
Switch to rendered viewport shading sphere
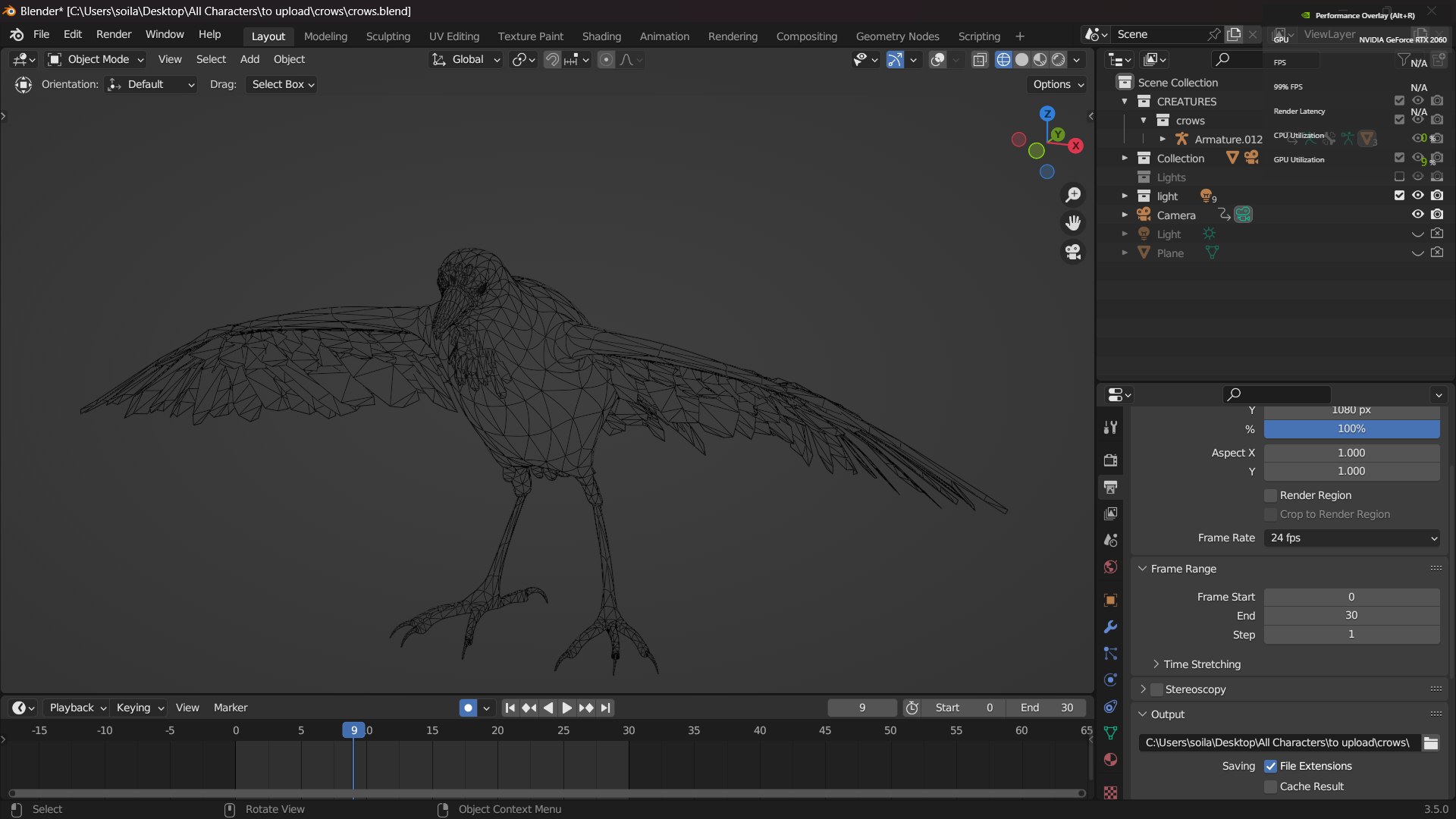pyautogui.click(x=1059, y=60)
